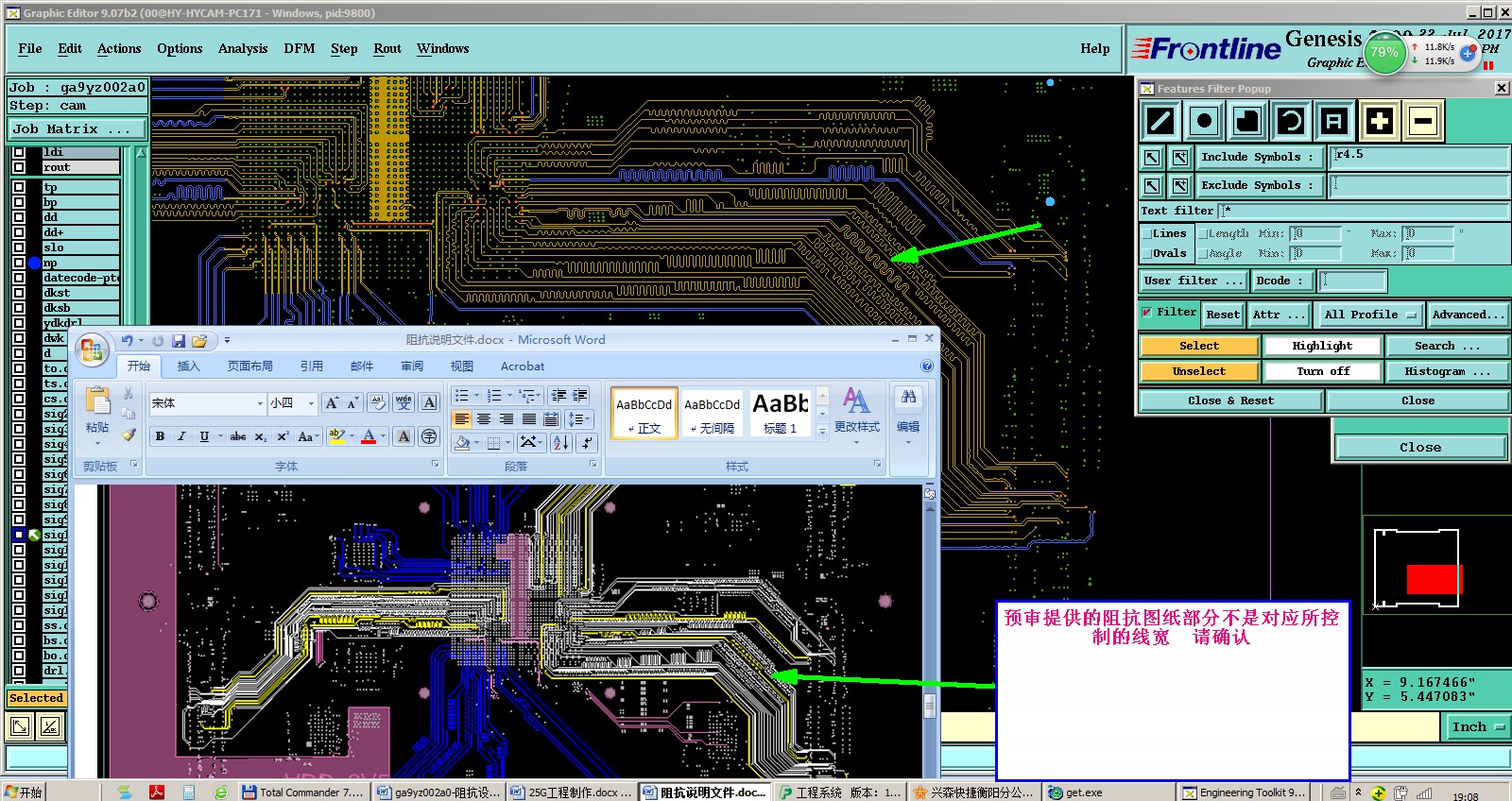The height and width of the screenshot is (801, 1512).
Task: Toggle the negative polarity minus icon
Action: 1423,121
